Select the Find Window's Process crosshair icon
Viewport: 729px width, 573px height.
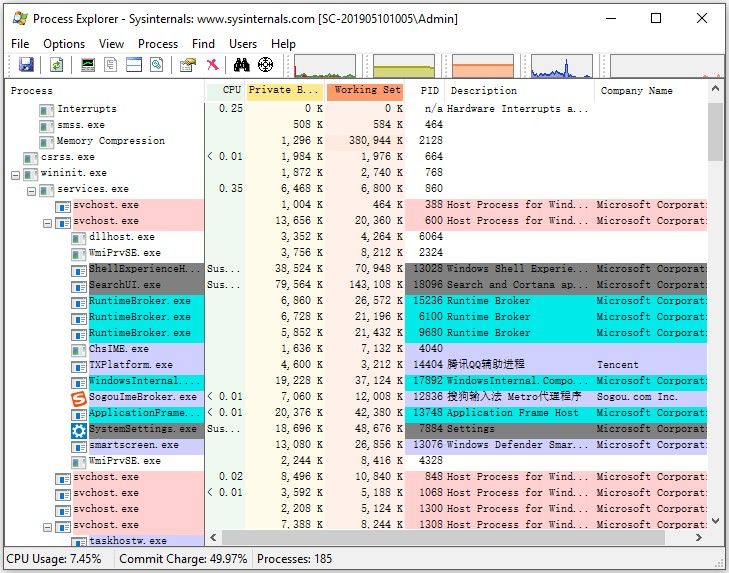[x=265, y=65]
